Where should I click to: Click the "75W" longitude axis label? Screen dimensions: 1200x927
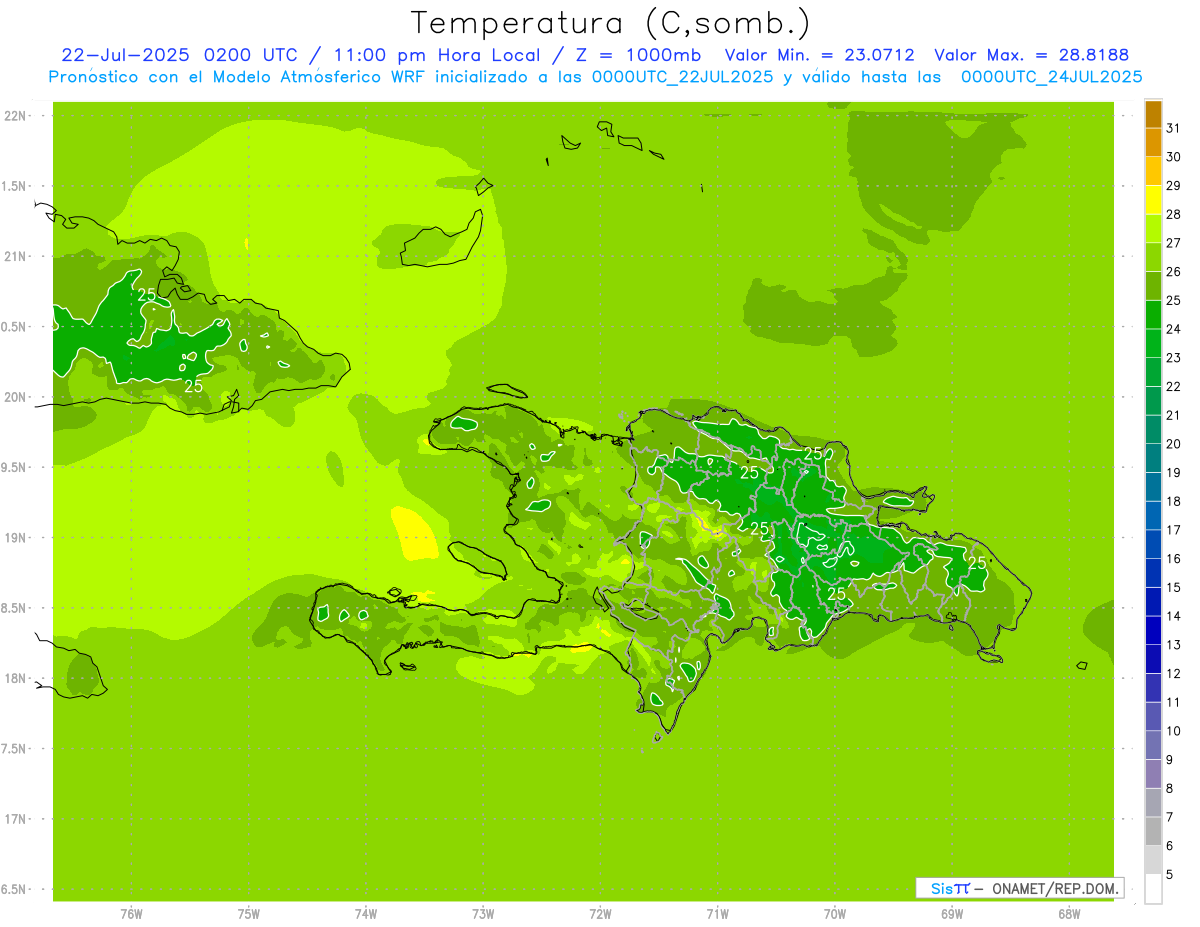tap(249, 913)
